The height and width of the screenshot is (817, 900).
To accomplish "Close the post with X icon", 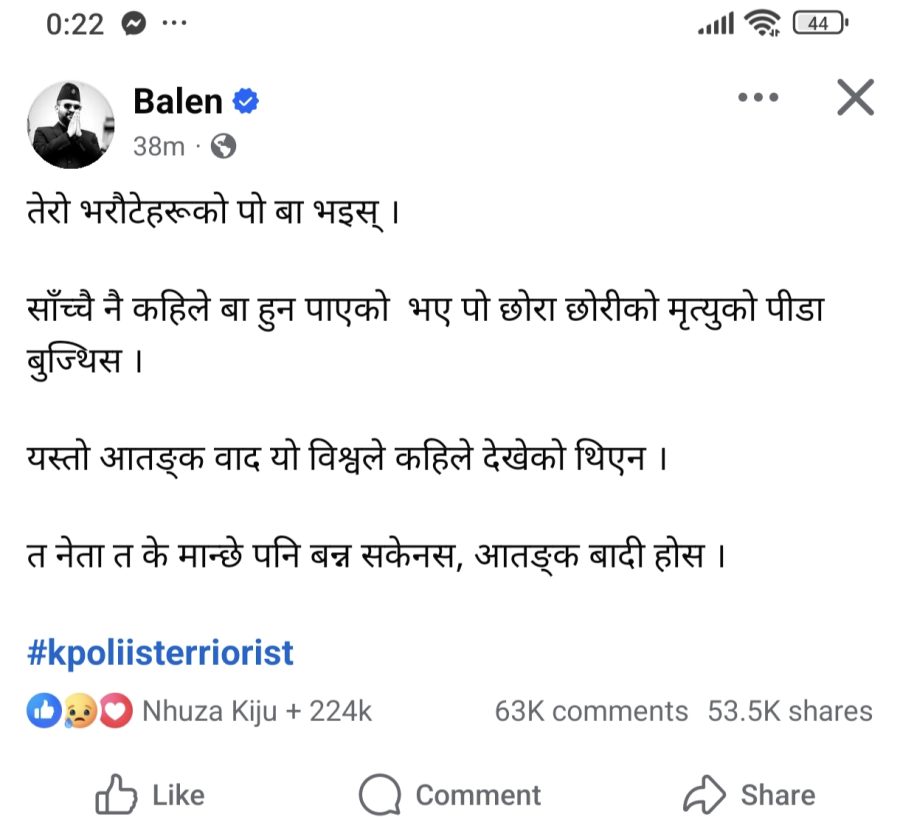I will pyautogui.click(x=855, y=98).
